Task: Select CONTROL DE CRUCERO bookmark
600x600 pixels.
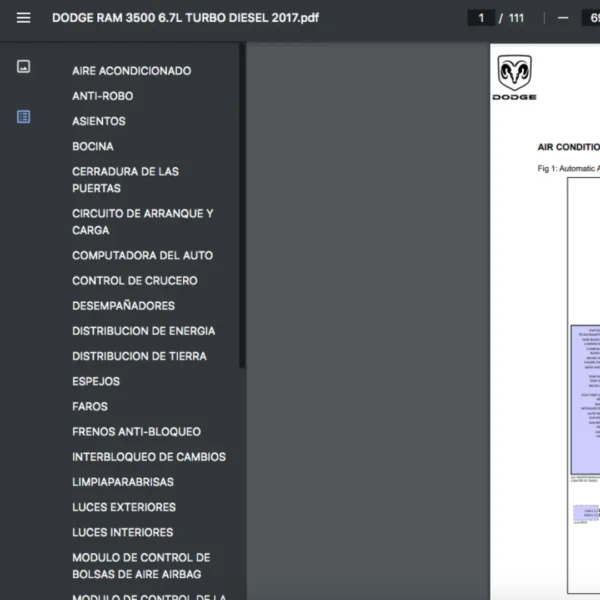Action: 135,281
